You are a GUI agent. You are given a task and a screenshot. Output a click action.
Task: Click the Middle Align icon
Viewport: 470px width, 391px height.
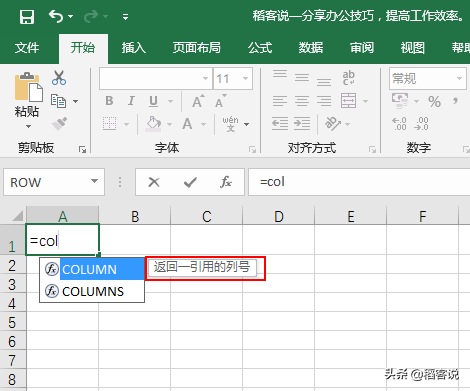pos(302,78)
